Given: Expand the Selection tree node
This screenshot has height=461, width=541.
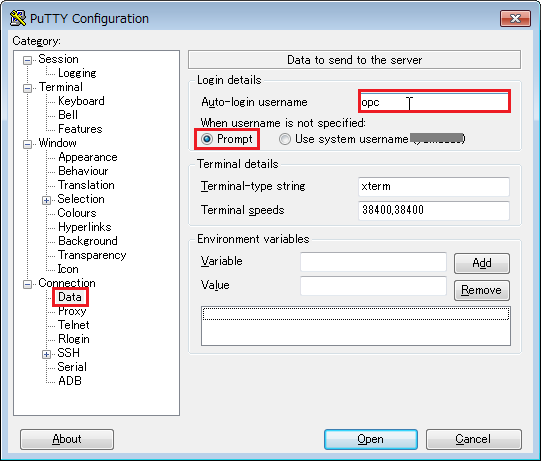Looking at the screenshot, I should [x=47, y=200].
